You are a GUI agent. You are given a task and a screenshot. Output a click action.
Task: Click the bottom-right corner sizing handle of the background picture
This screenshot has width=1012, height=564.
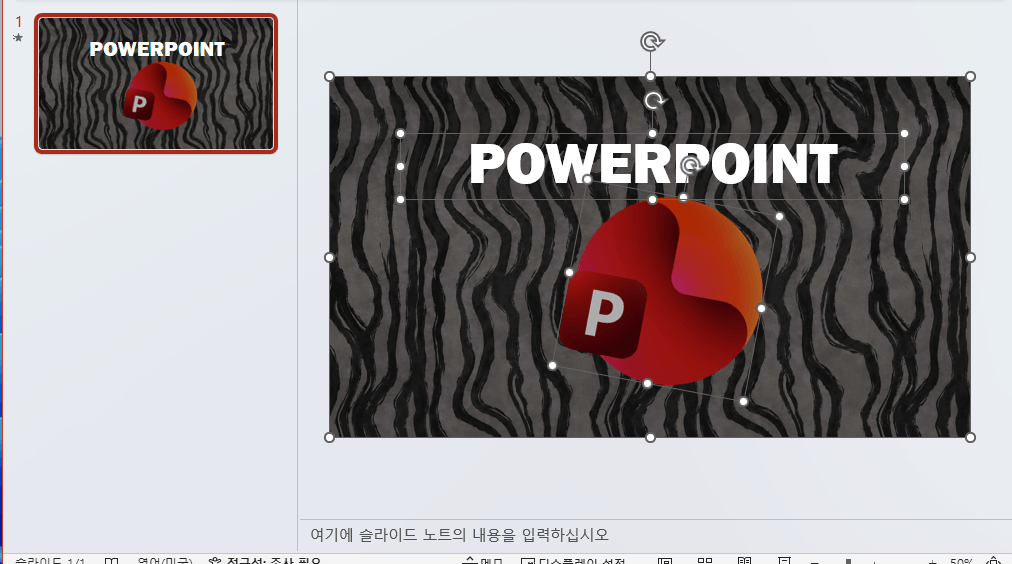pyautogui.click(x=970, y=438)
